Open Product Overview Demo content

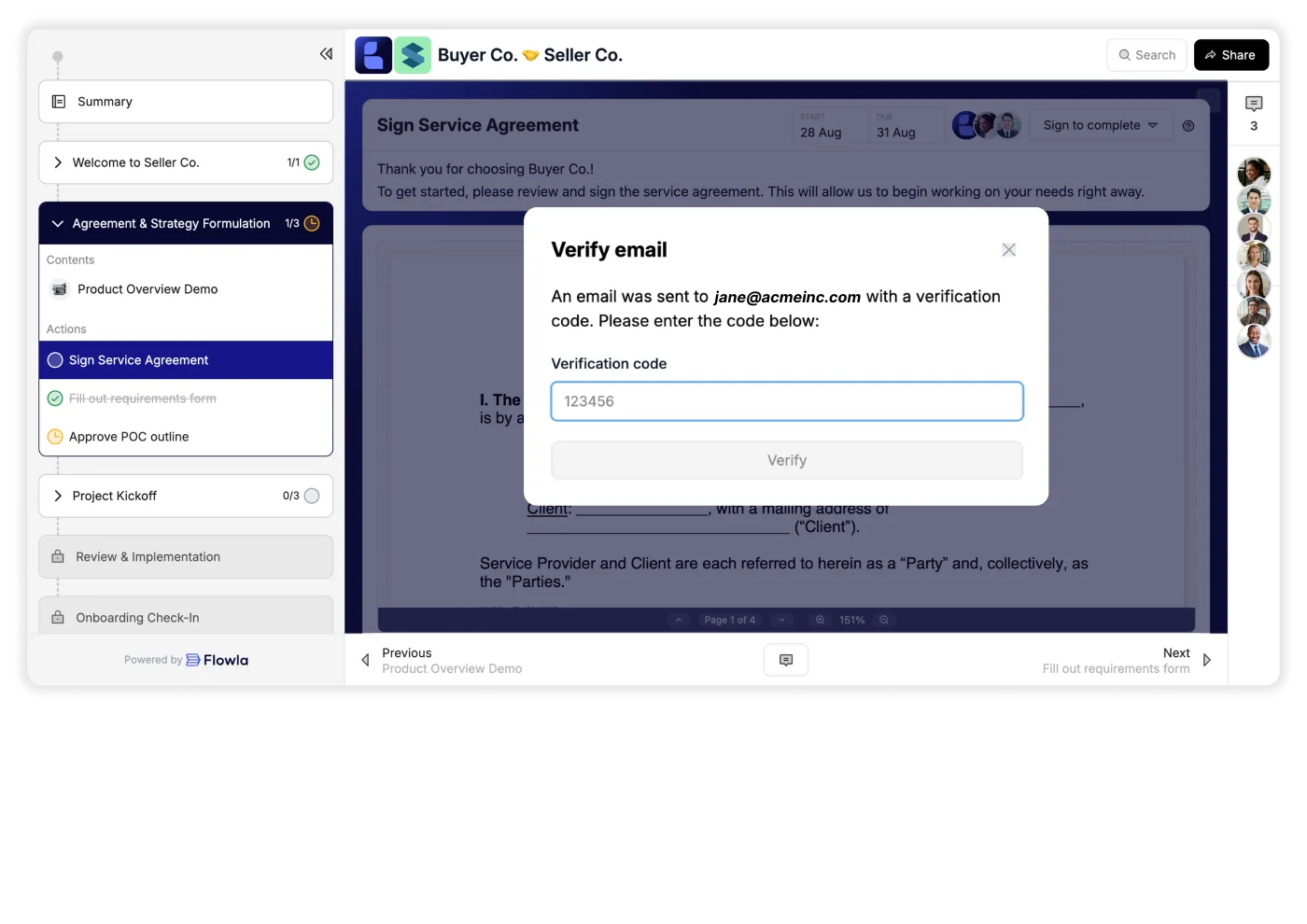[x=148, y=289]
